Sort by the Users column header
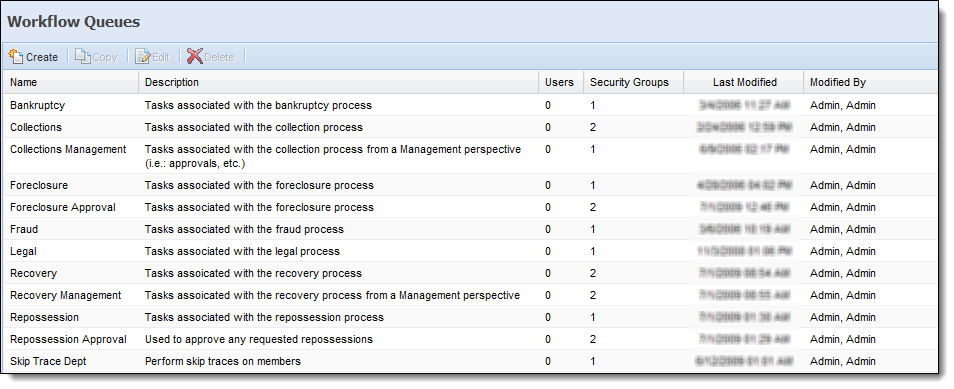 tap(560, 82)
